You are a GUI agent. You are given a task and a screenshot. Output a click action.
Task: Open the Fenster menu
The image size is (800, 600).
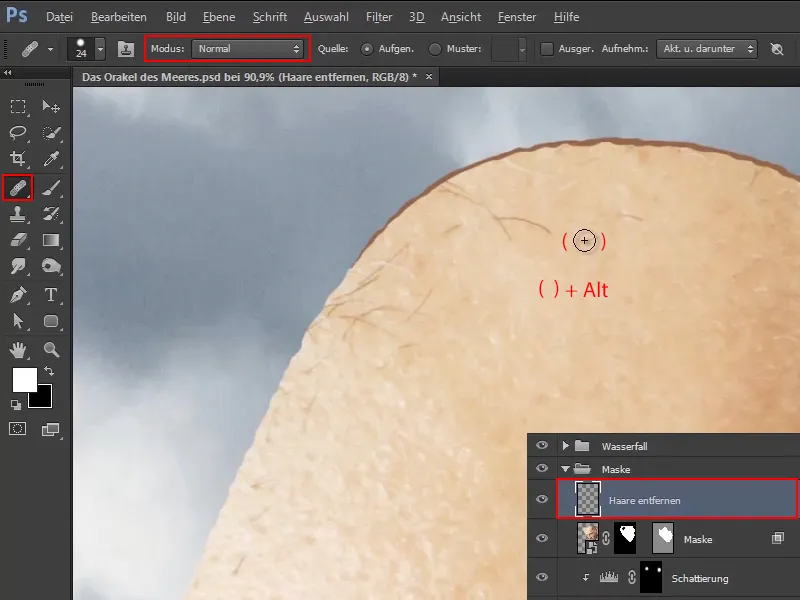tap(517, 17)
